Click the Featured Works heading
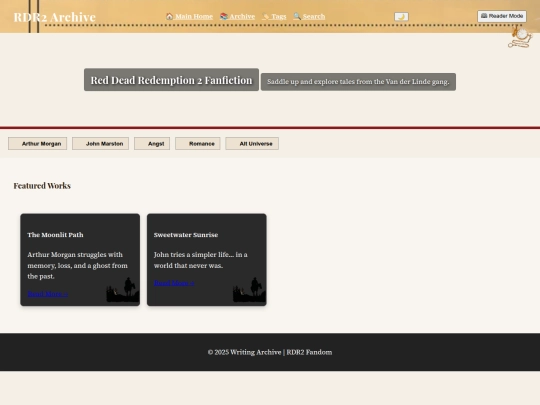The height and width of the screenshot is (405, 540). (42, 186)
